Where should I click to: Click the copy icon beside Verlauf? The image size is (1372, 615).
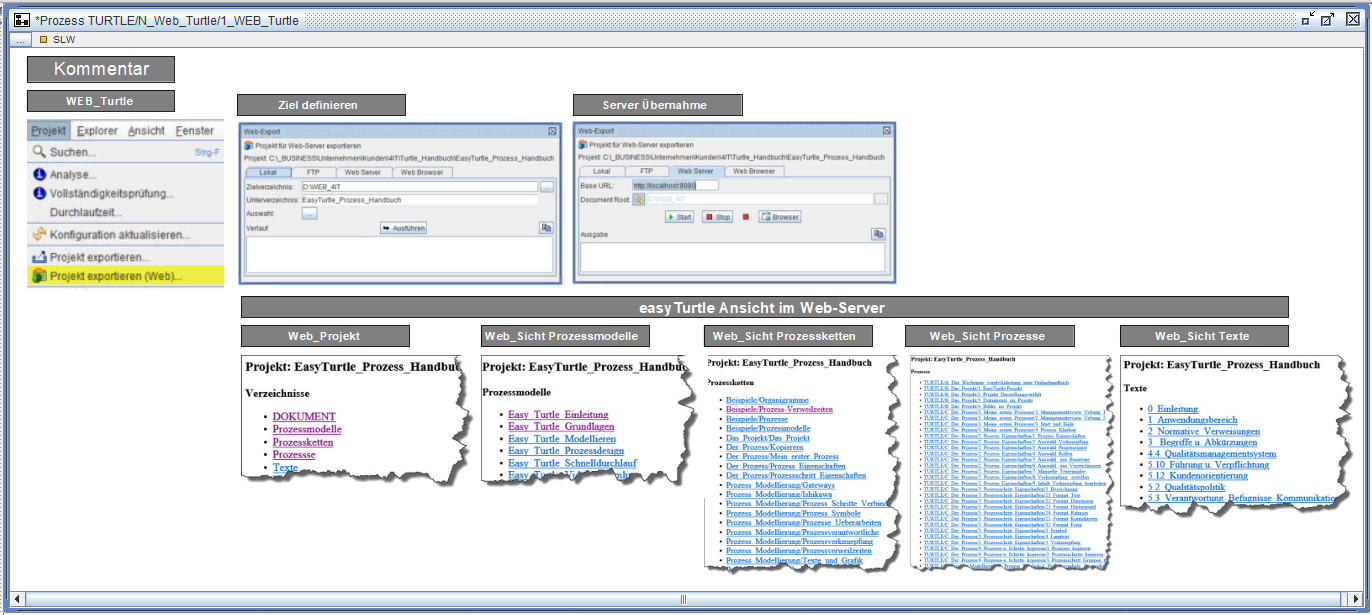click(545, 228)
